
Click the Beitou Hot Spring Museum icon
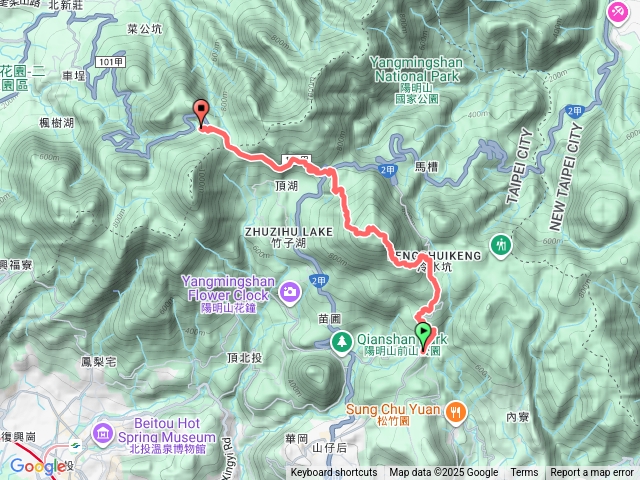tap(102, 435)
